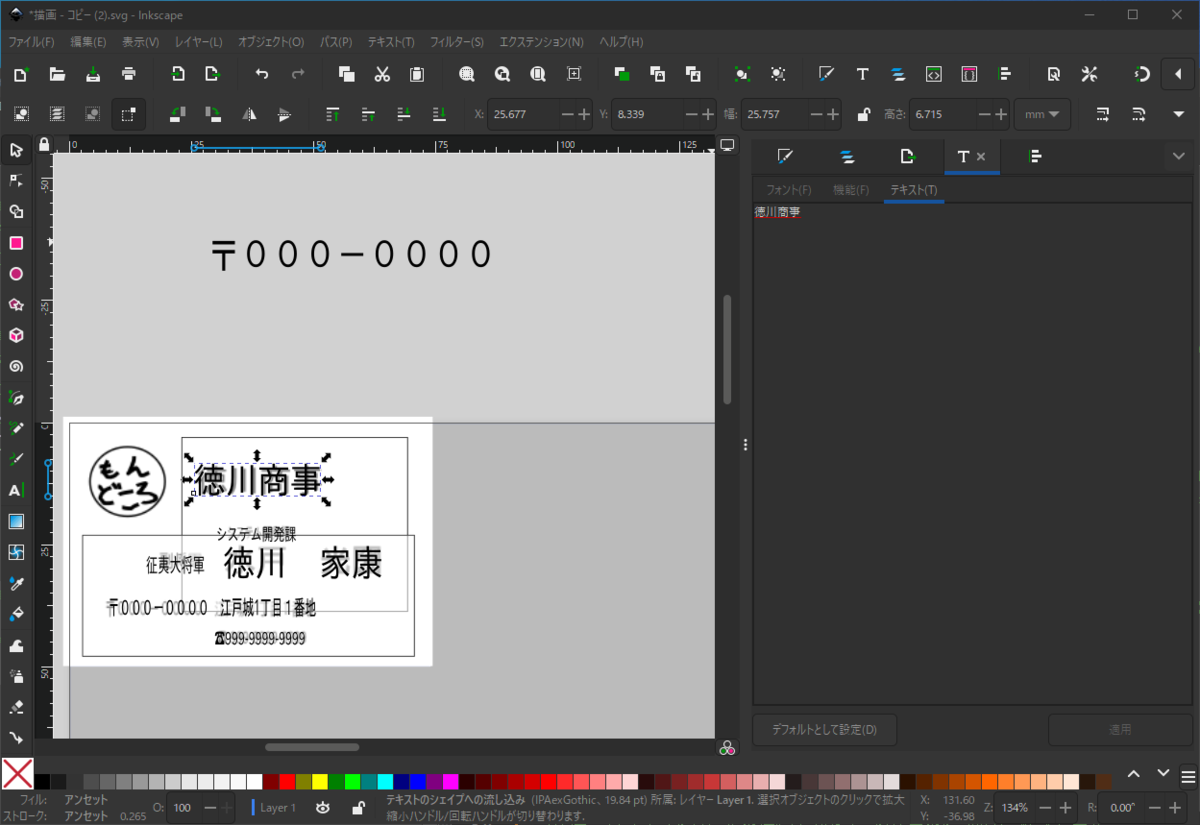Open the オブジェクト(O) menu
1200x825 pixels.
(x=271, y=42)
